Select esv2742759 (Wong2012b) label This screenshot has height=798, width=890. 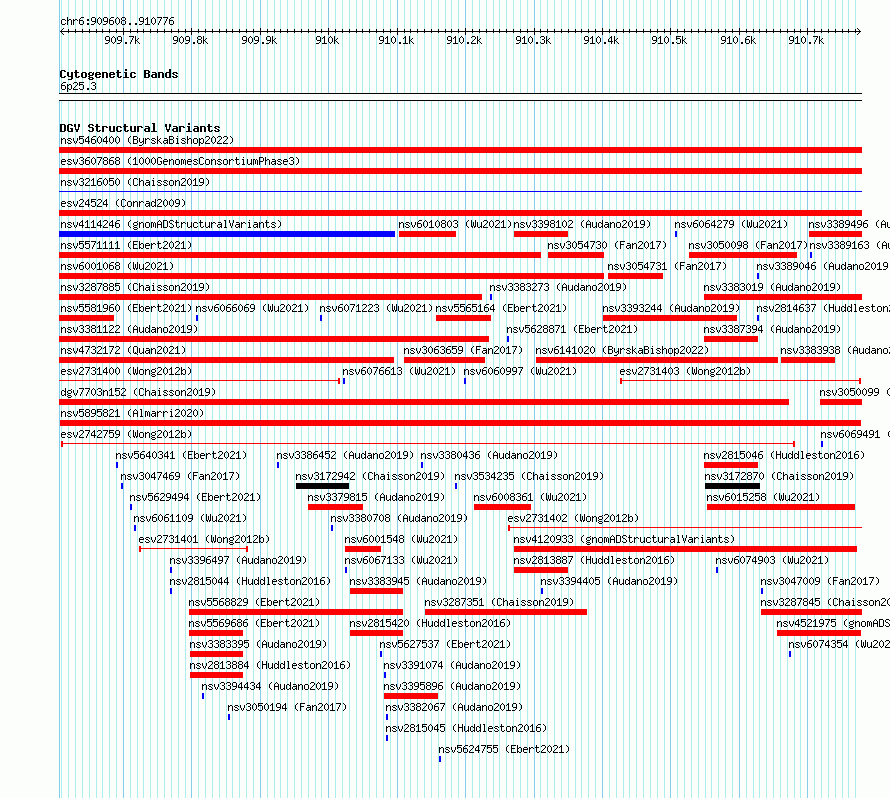126,434
